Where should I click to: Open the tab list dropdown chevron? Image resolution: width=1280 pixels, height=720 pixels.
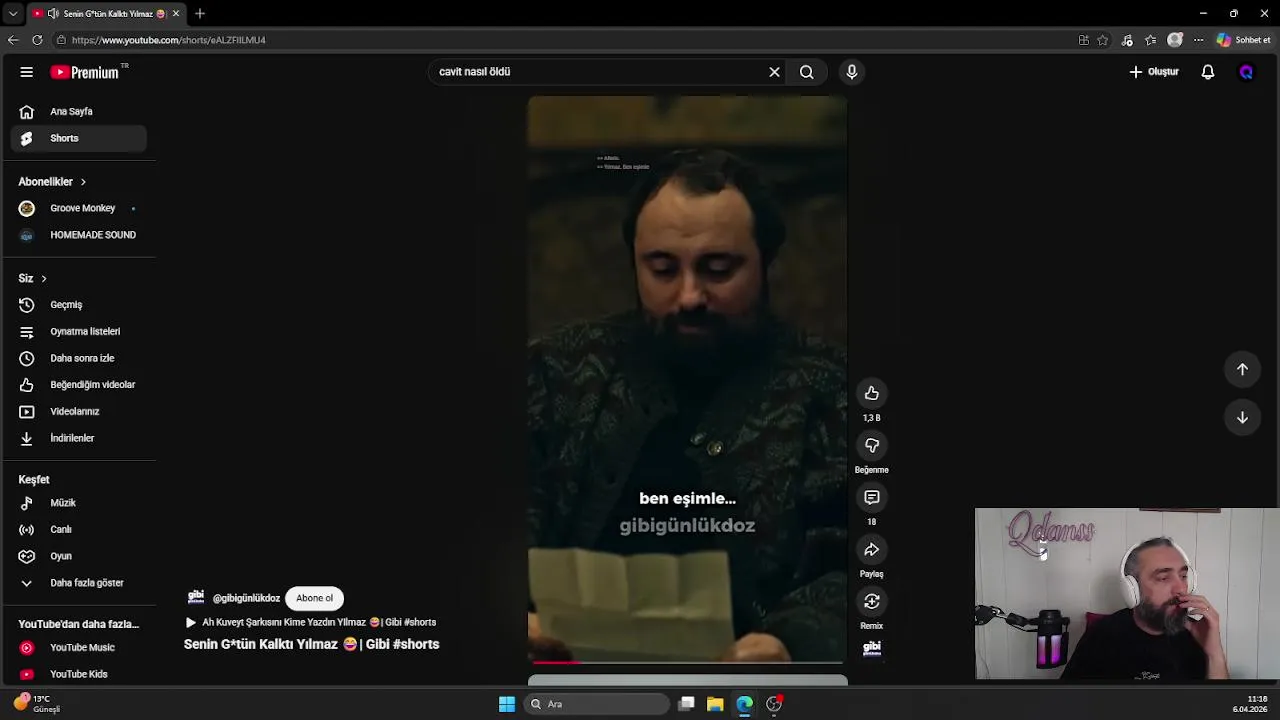13,14
